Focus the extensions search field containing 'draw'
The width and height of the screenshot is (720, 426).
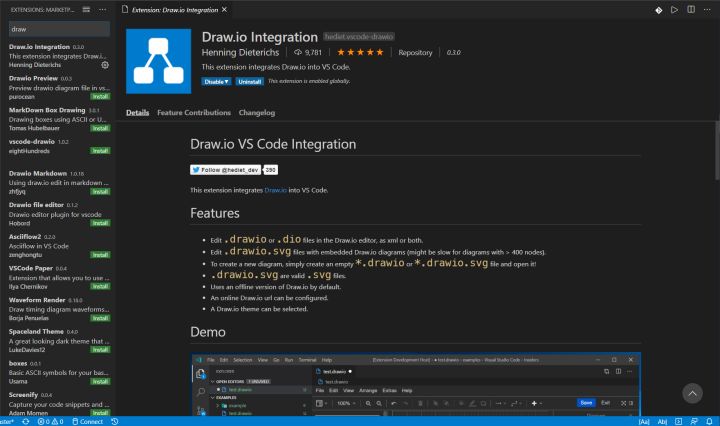coord(59,29)
